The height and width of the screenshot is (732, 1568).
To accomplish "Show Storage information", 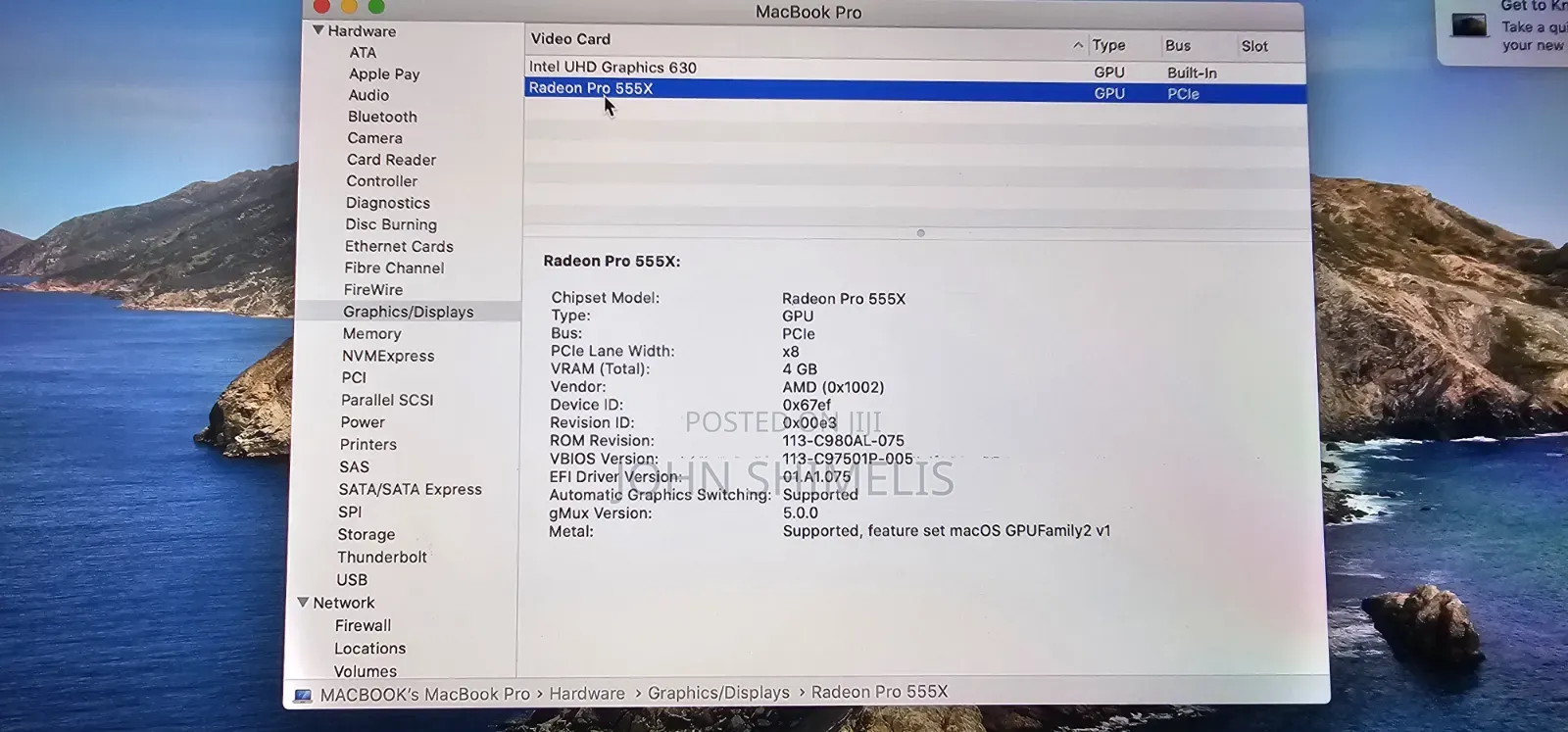I will pos(366,535).
